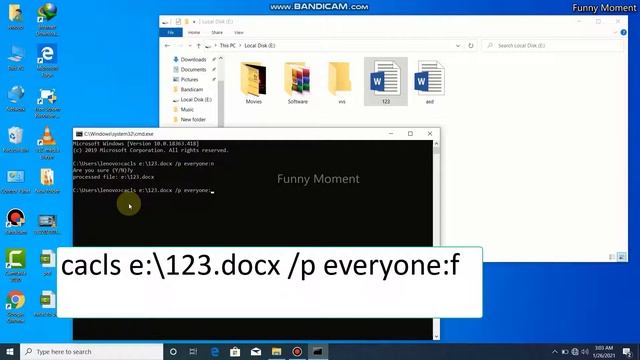
Task: Open the Network desktop icon
Action: [16, 99]
